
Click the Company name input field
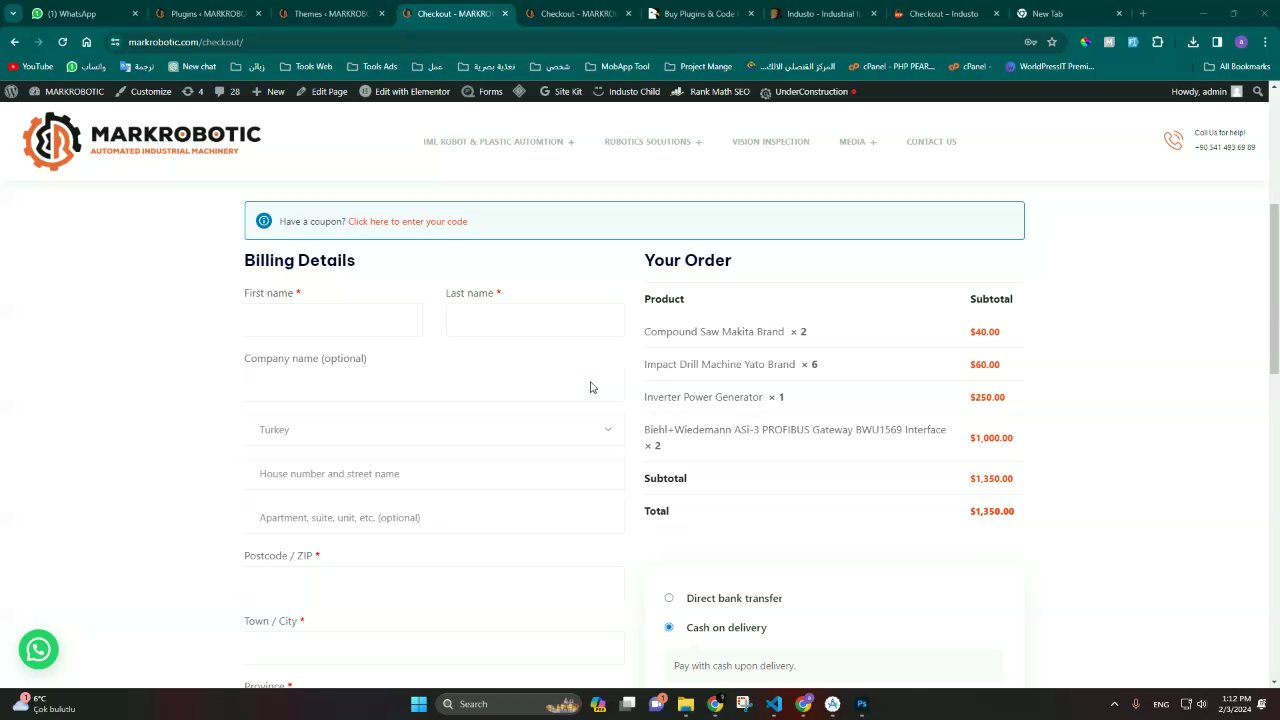[x=434, y=386]
